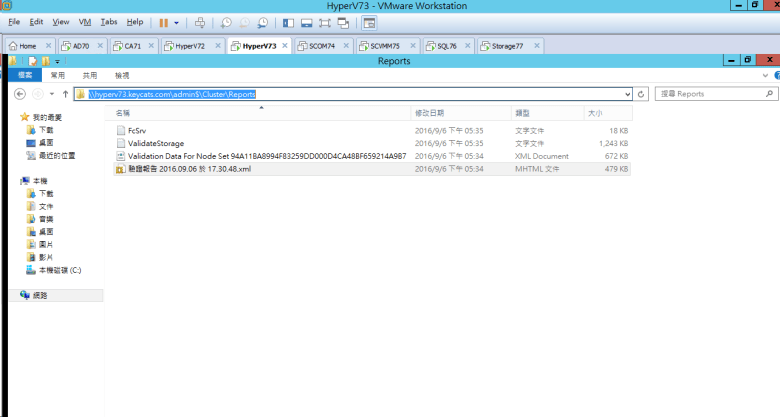Open the VM menu
780x417 pixels.
point(84,21)
